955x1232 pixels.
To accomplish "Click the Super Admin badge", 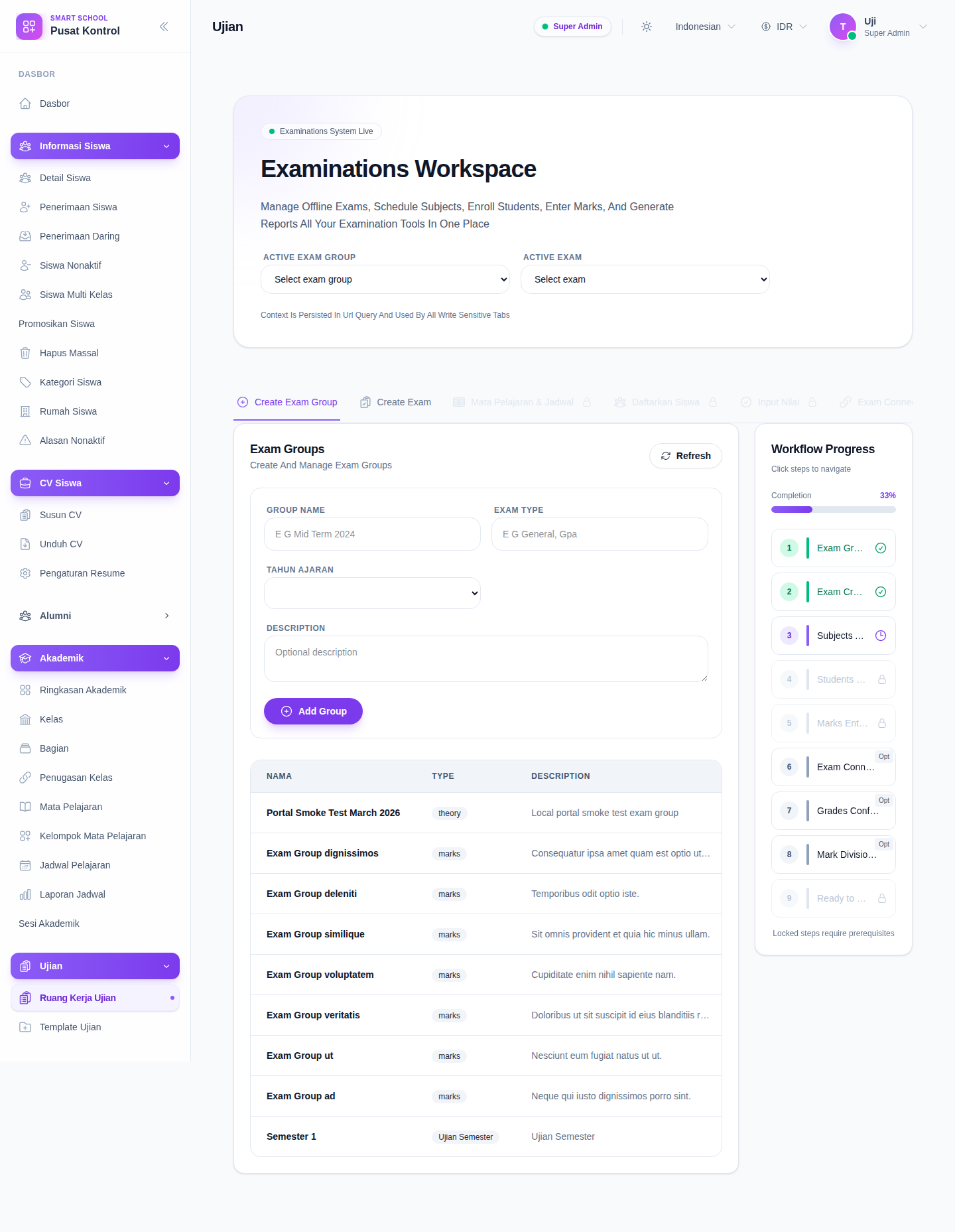I will [x=572, y=27].
